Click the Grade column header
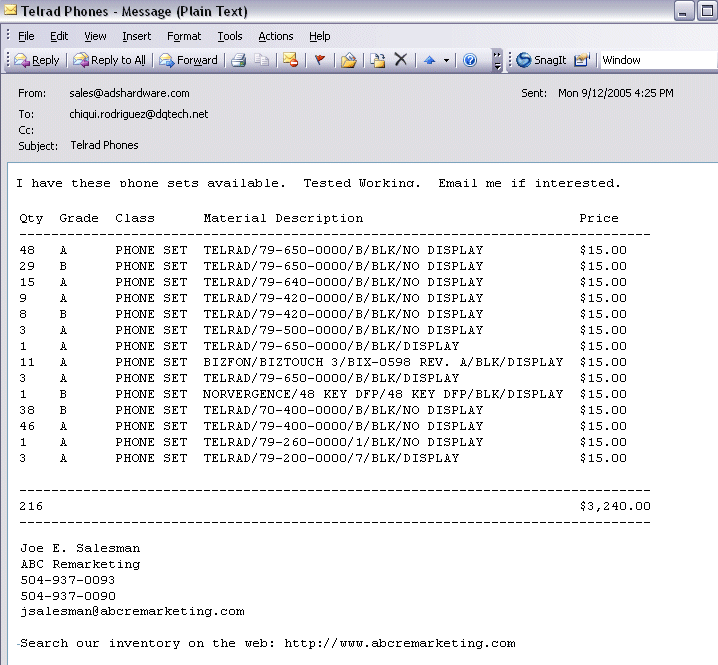Screen dimensions: 718x665 click(79, 218)
